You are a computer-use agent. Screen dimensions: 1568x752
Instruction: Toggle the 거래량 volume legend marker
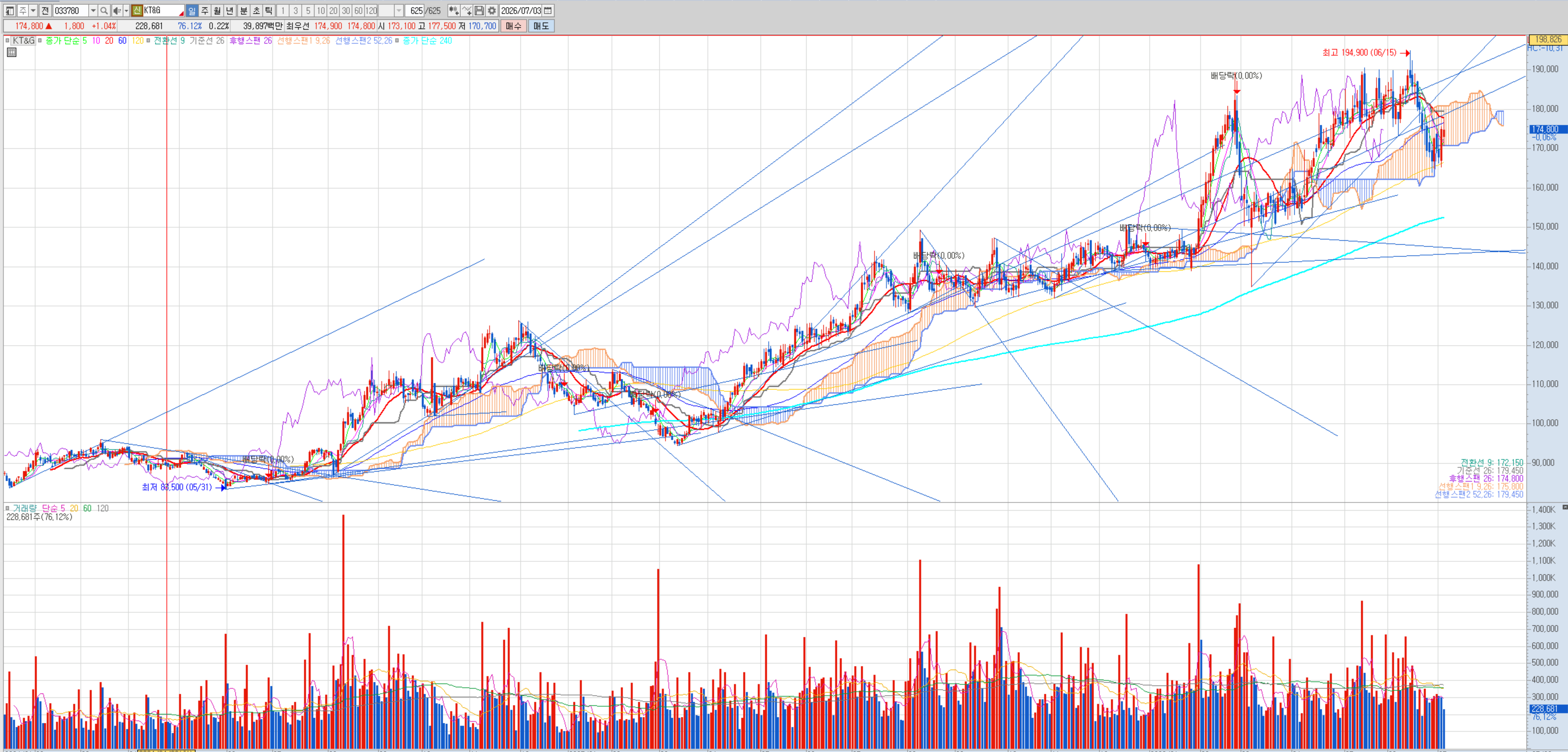[x=7, y=509]
